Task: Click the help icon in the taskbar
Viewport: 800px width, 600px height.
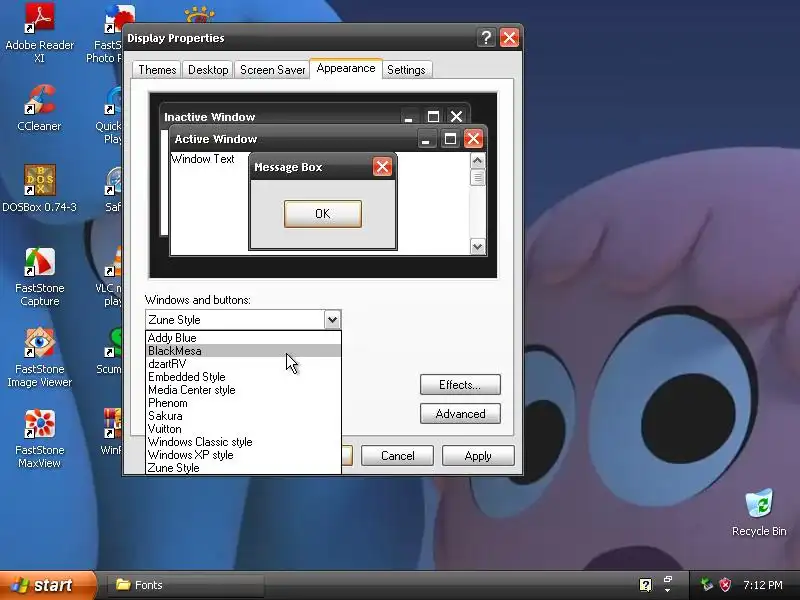Action: pos(645,585)
